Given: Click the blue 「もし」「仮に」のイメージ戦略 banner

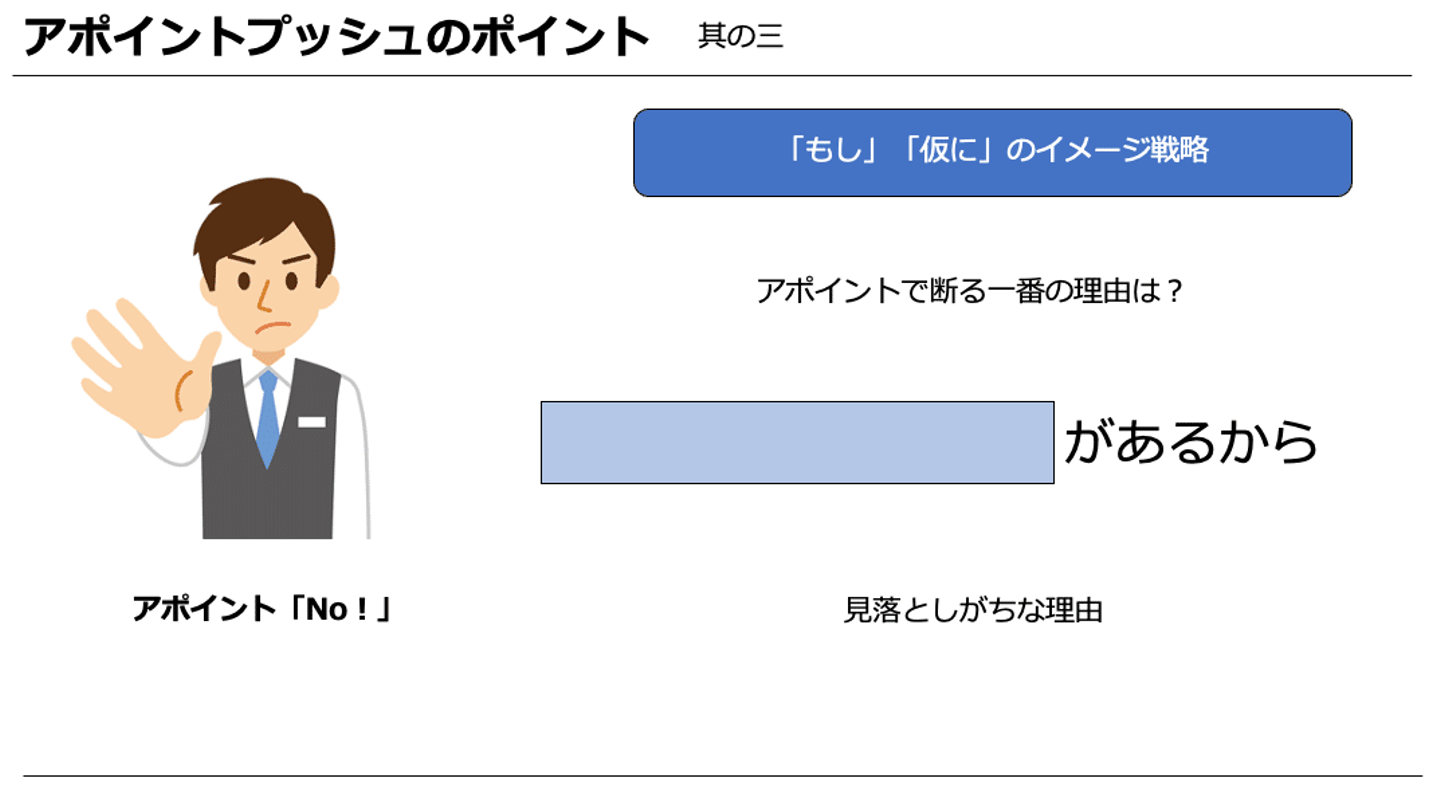Looking at the screenshot, I should tap(992, 152).
